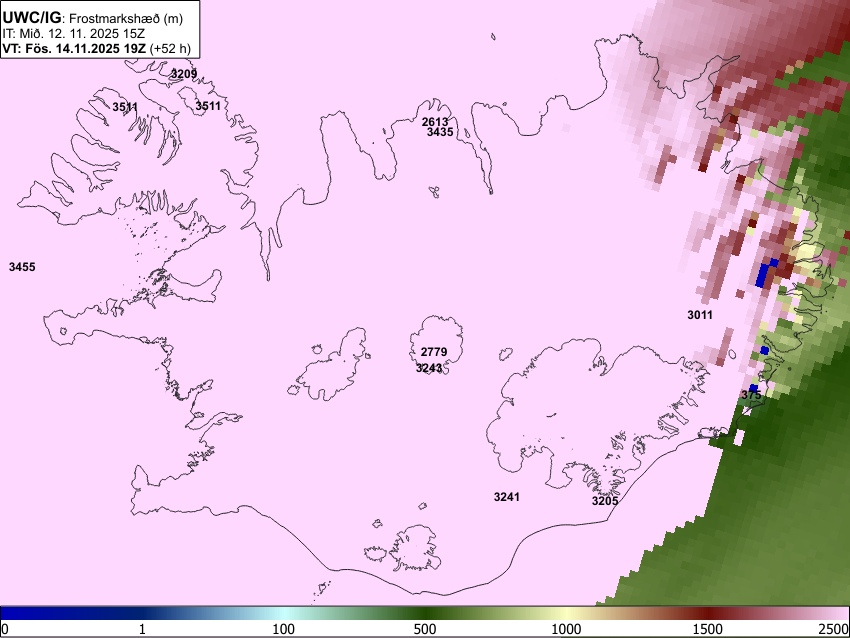Click the 3455 value off the west coast
850x638 pixels.
22,267
